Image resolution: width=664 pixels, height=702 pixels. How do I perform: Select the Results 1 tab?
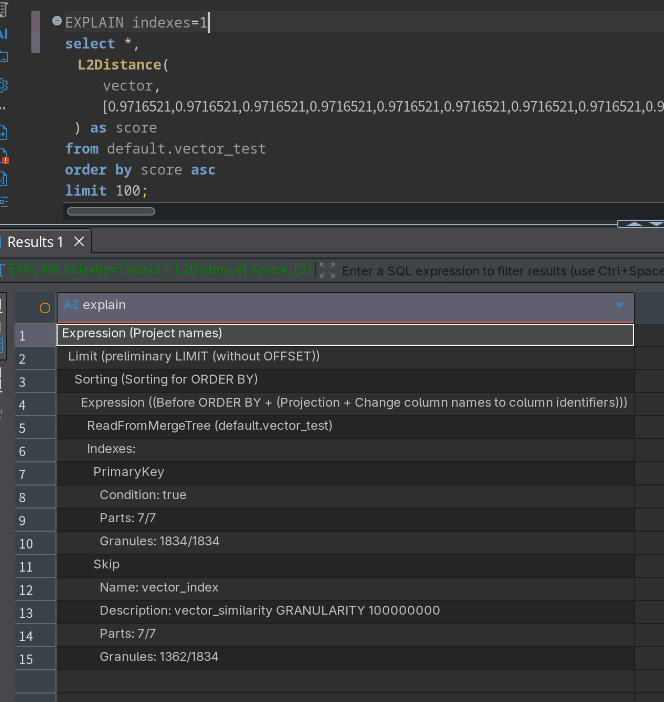(x=35, y=242)
